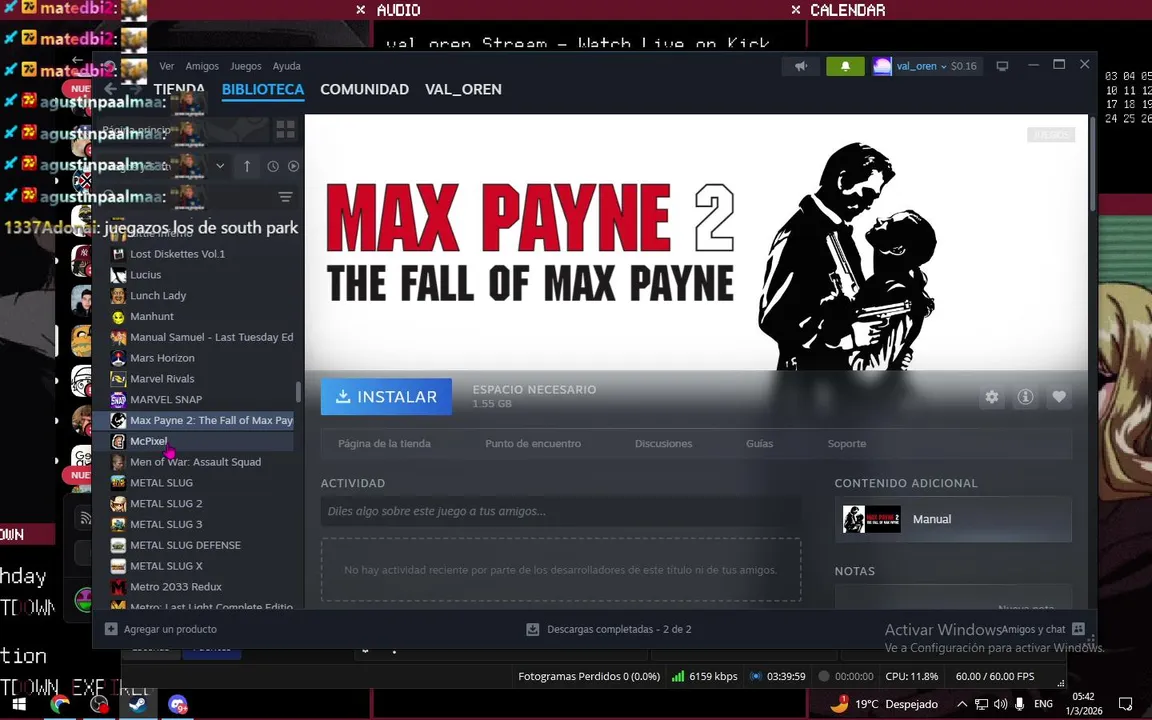The width and height of the screenshot is (1152, 720).
Task: Open Punto de encuentro link
Action: pos(533,444)
